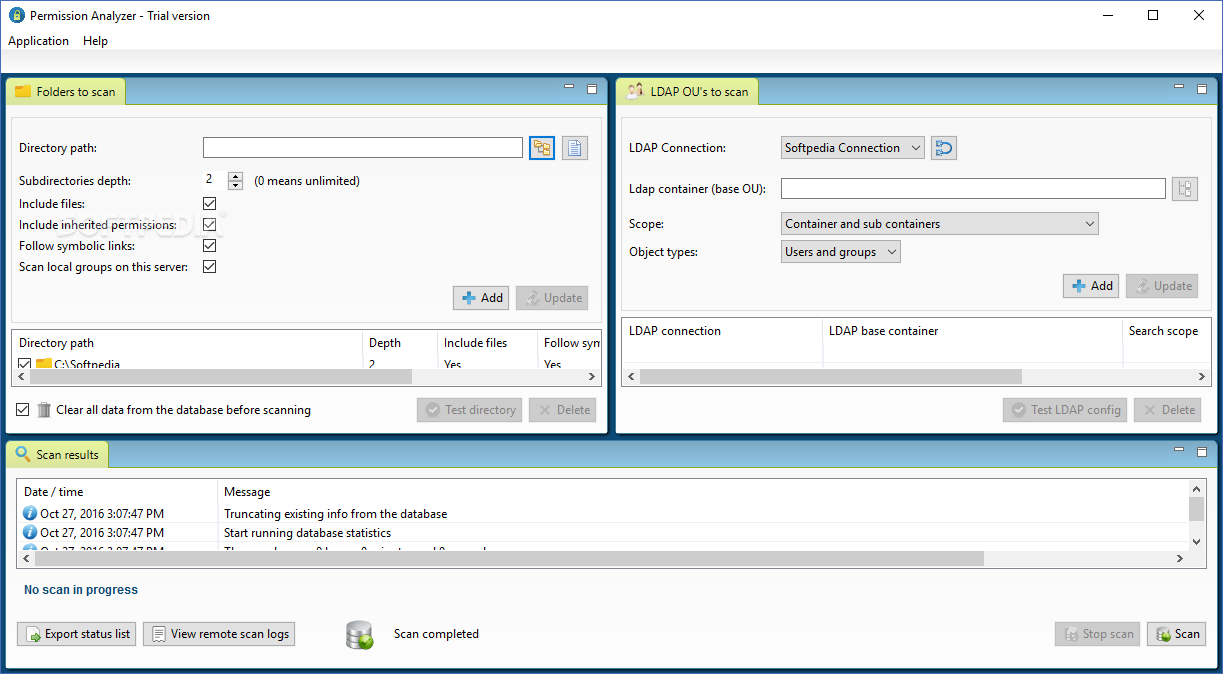Browse LDAP containers with the tree icon
This screenshot has height=674, width=1223.
click(1185, 189)
